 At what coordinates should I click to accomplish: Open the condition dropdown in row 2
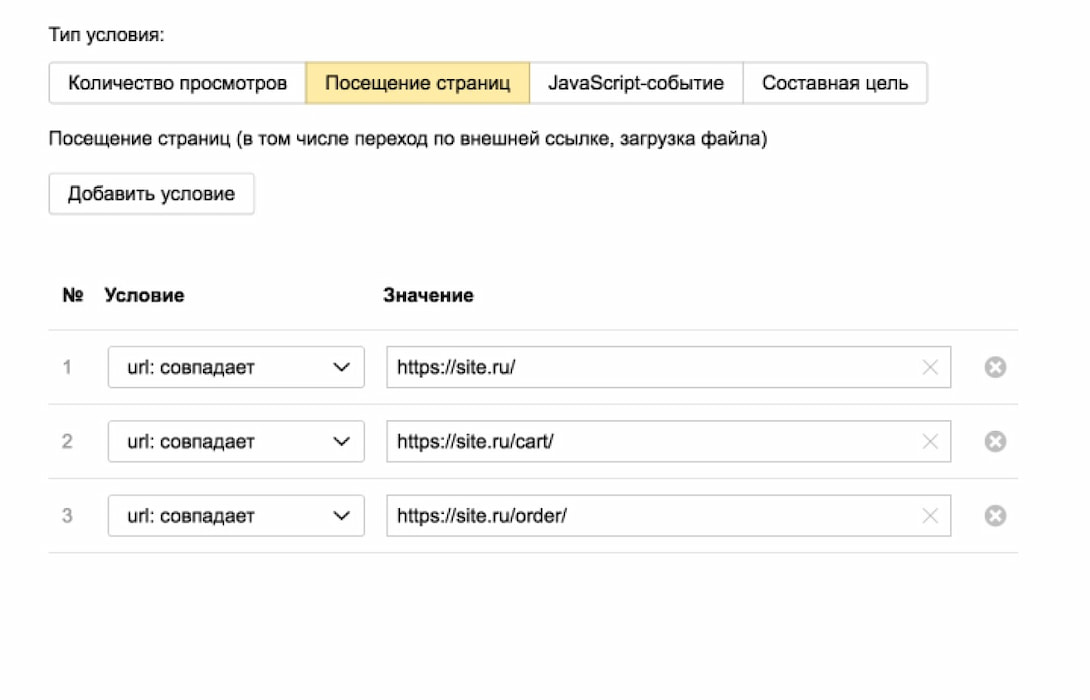tap(236, 441)
